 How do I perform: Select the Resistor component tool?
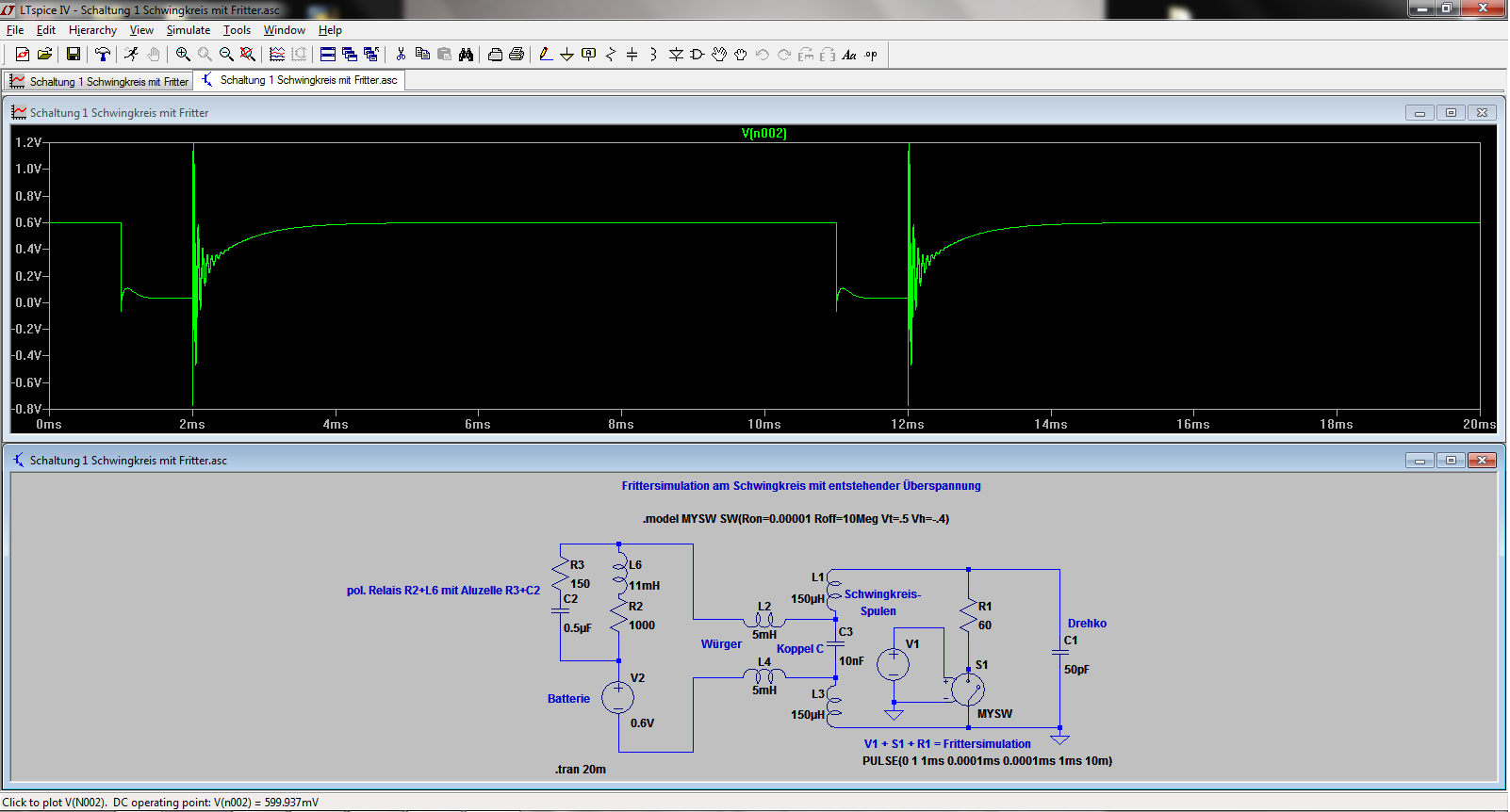coord(610,55)
